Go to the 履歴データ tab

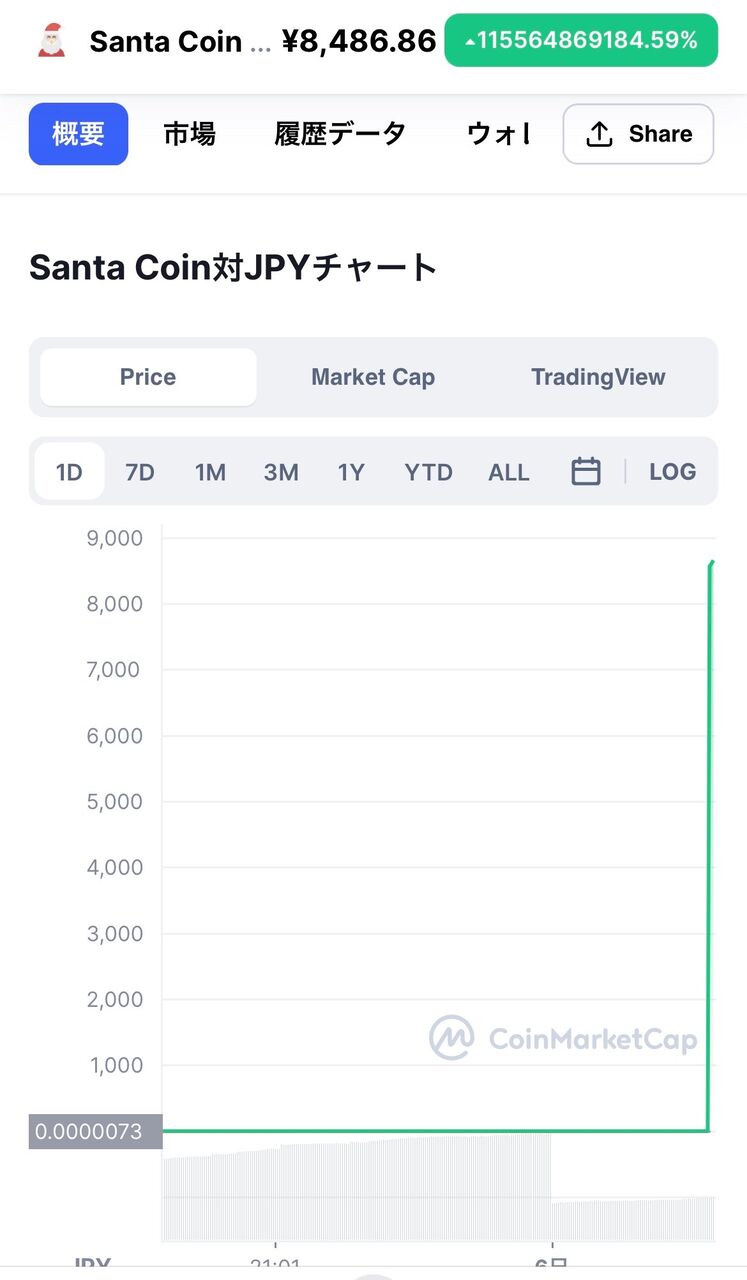coord(340,134)
